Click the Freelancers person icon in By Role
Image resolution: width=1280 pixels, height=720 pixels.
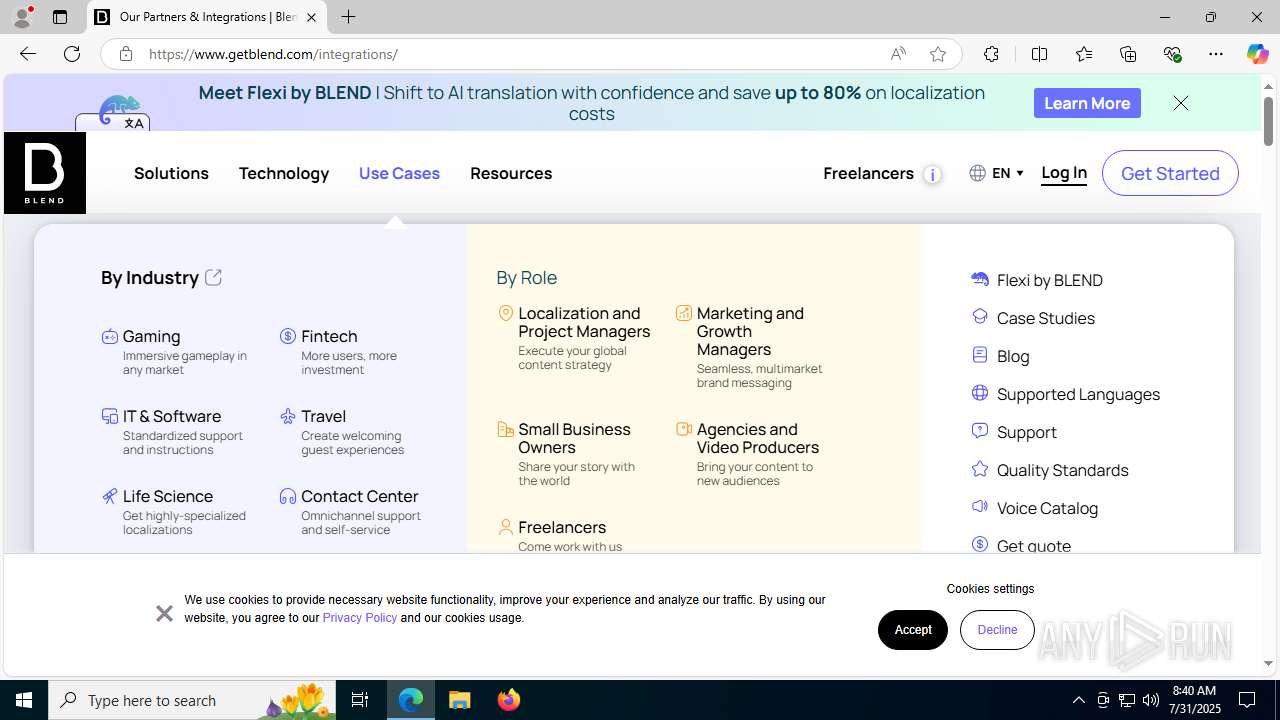[506, 527]
